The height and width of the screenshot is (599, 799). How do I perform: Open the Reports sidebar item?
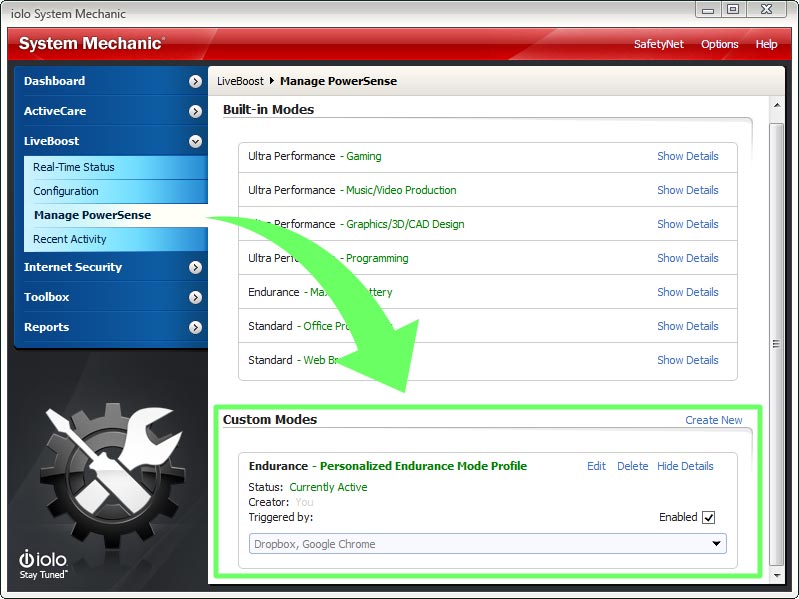(46, 327)
